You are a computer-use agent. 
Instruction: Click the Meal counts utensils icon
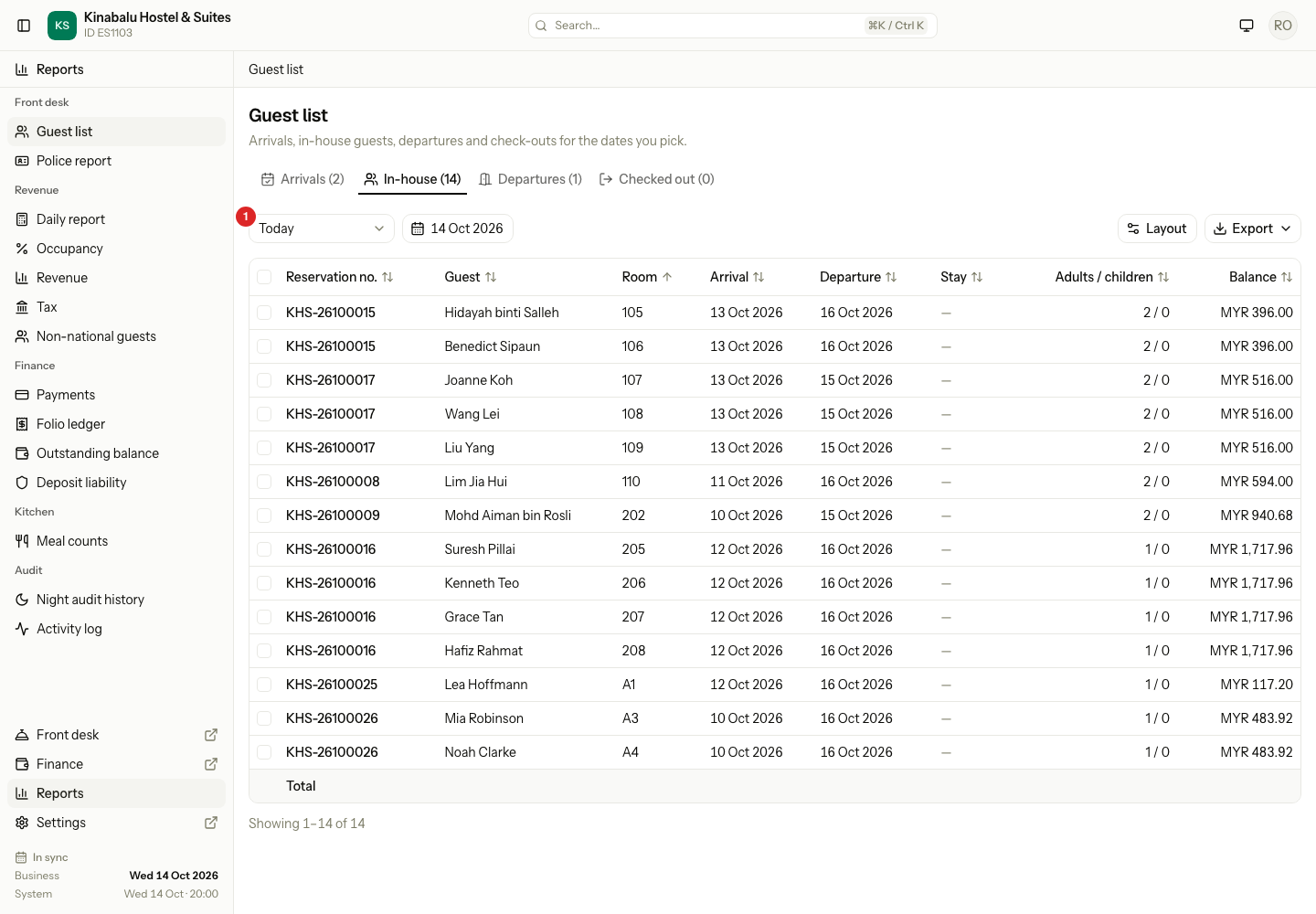(x=22, y=541)
